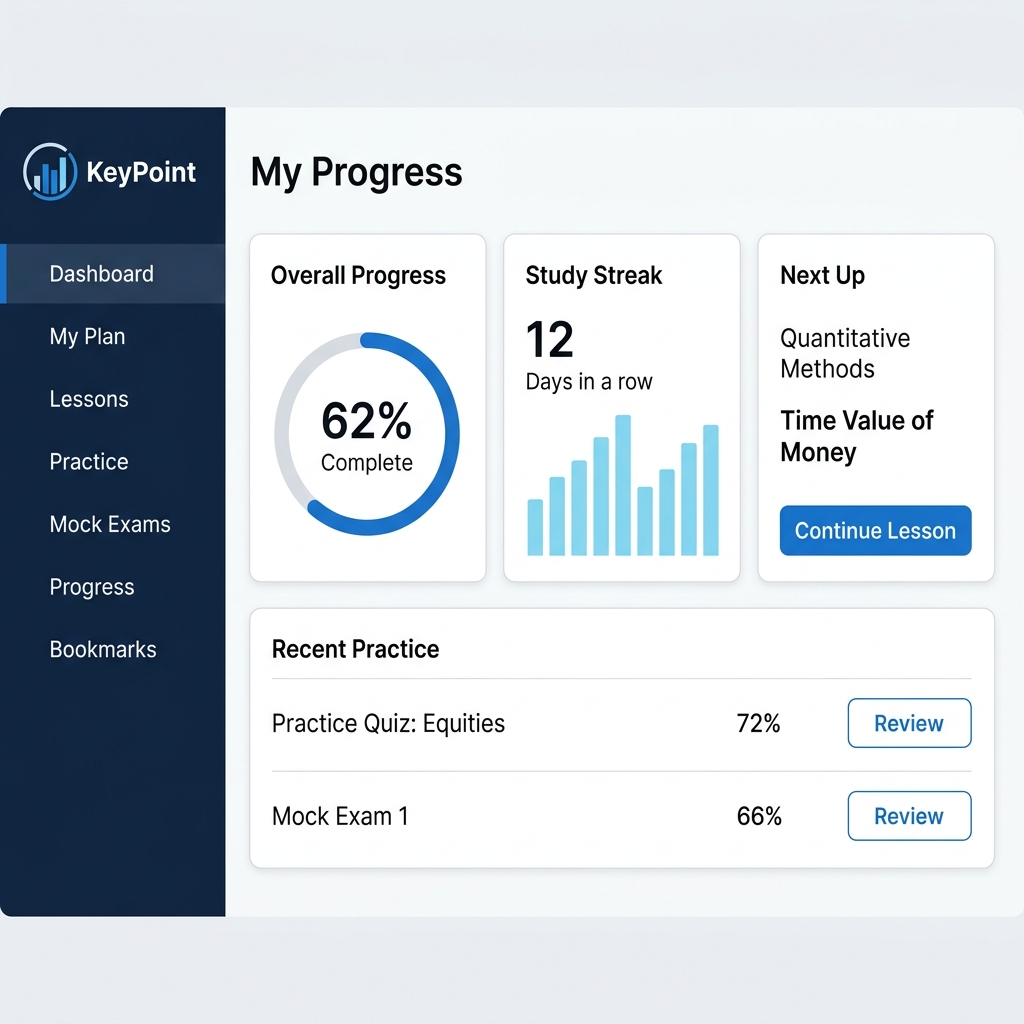The width and height of the screenshot is (1024, 1024).
Task: Click the Study Streak bar chart
Action: click(x=623, y=485)
